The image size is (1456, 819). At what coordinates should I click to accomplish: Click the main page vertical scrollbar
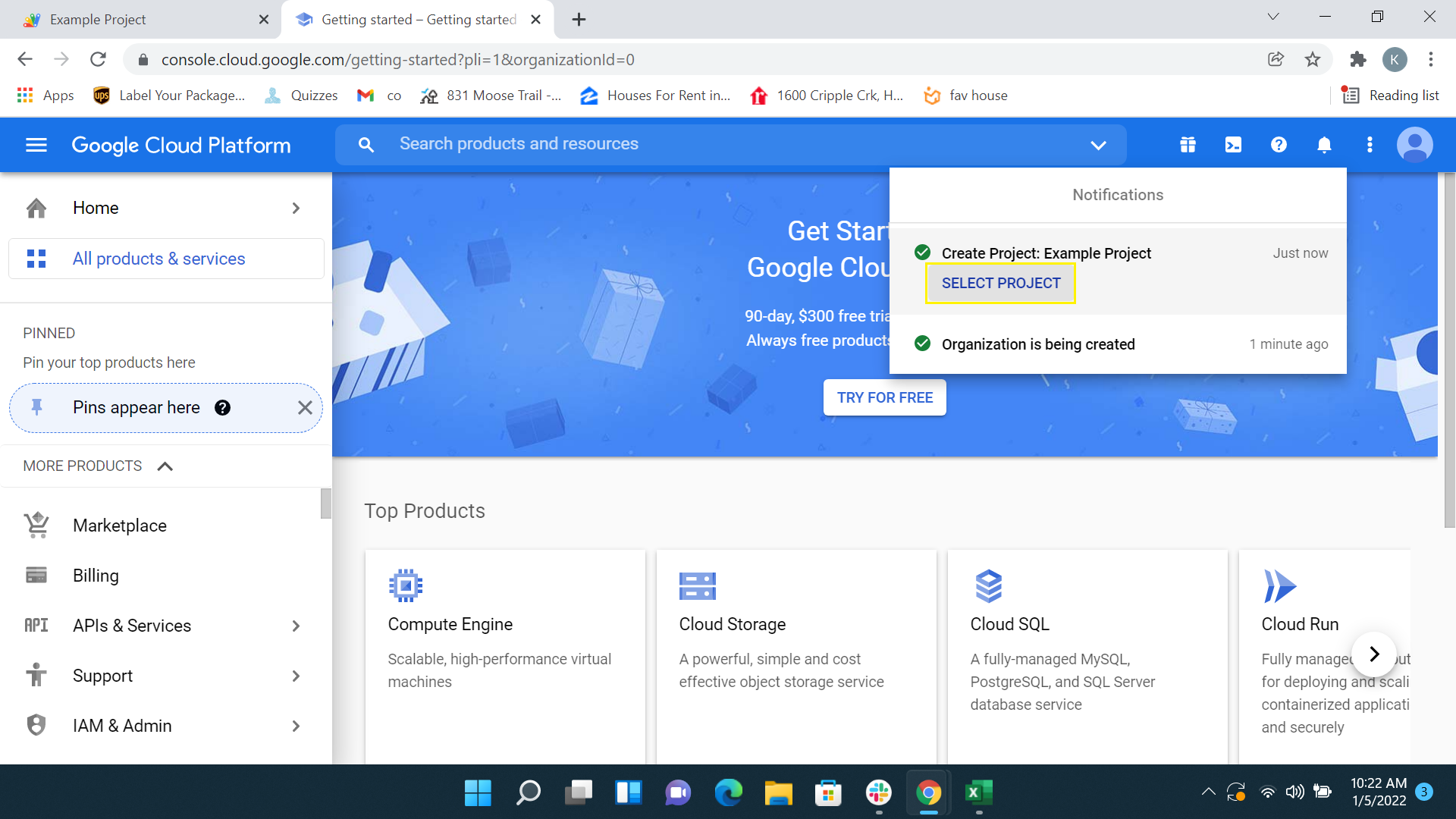[x=1449, y=349]
